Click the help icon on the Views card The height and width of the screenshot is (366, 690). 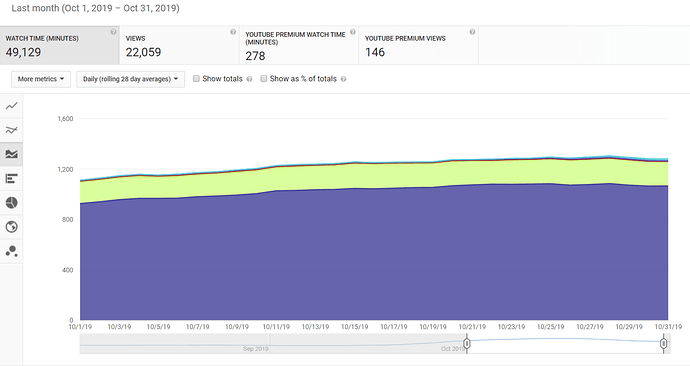click(233, 32)
